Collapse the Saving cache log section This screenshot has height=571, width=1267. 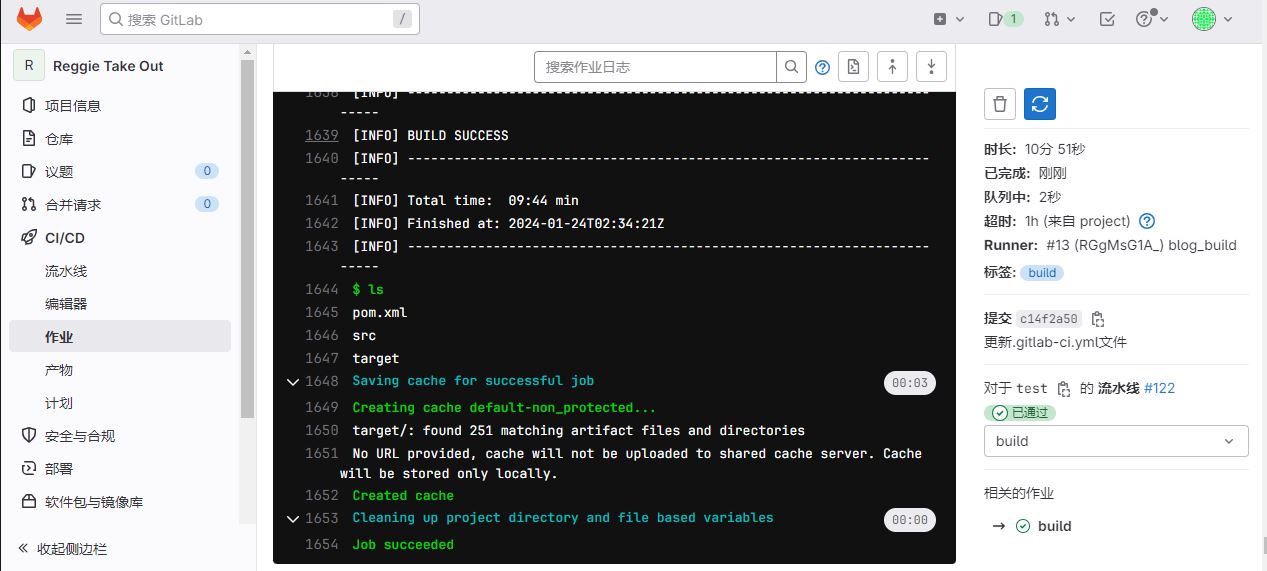pyautogui.click(x=293, y=382)
